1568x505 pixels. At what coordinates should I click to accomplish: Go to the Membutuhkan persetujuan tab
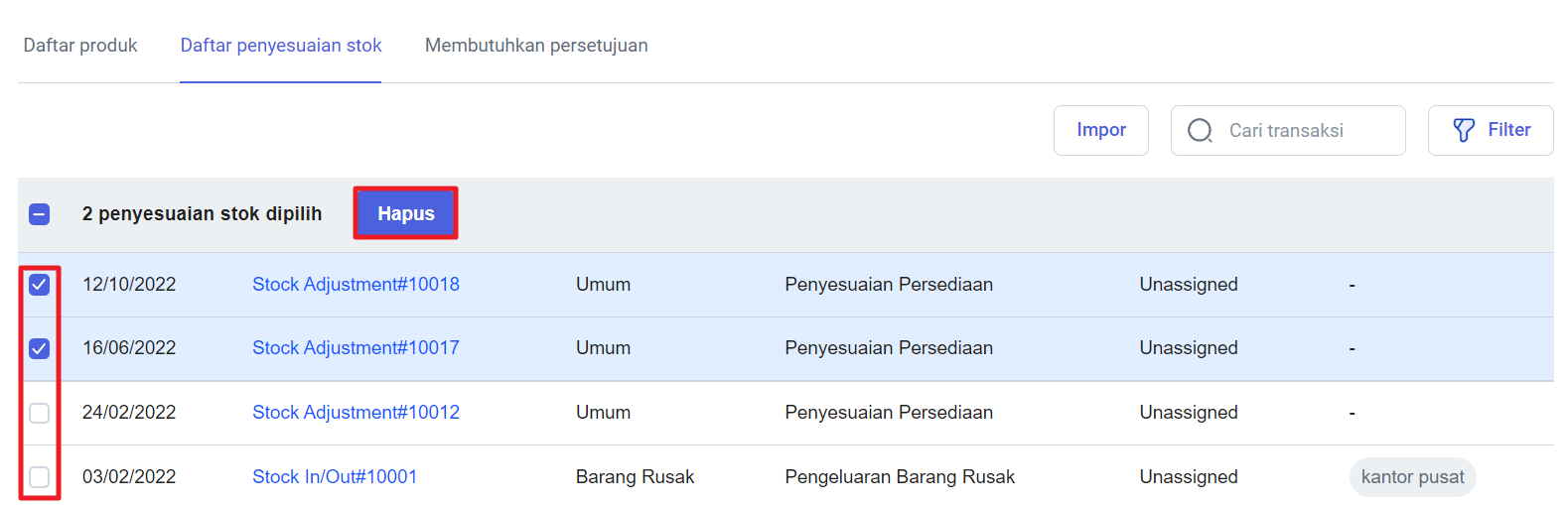(536, 46)
